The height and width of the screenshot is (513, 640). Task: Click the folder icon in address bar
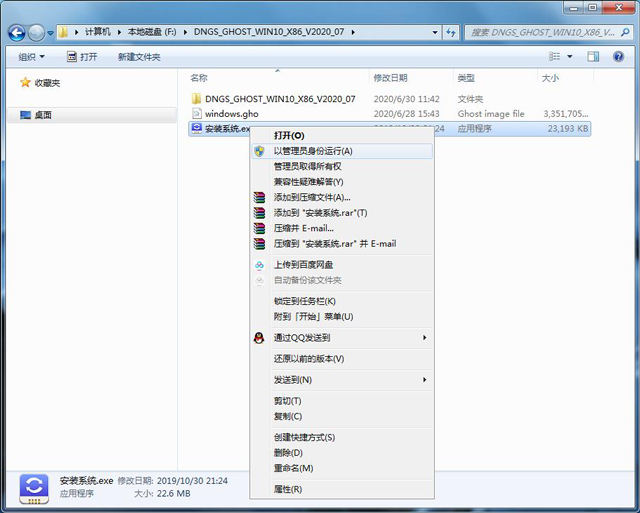coord(63,32)
